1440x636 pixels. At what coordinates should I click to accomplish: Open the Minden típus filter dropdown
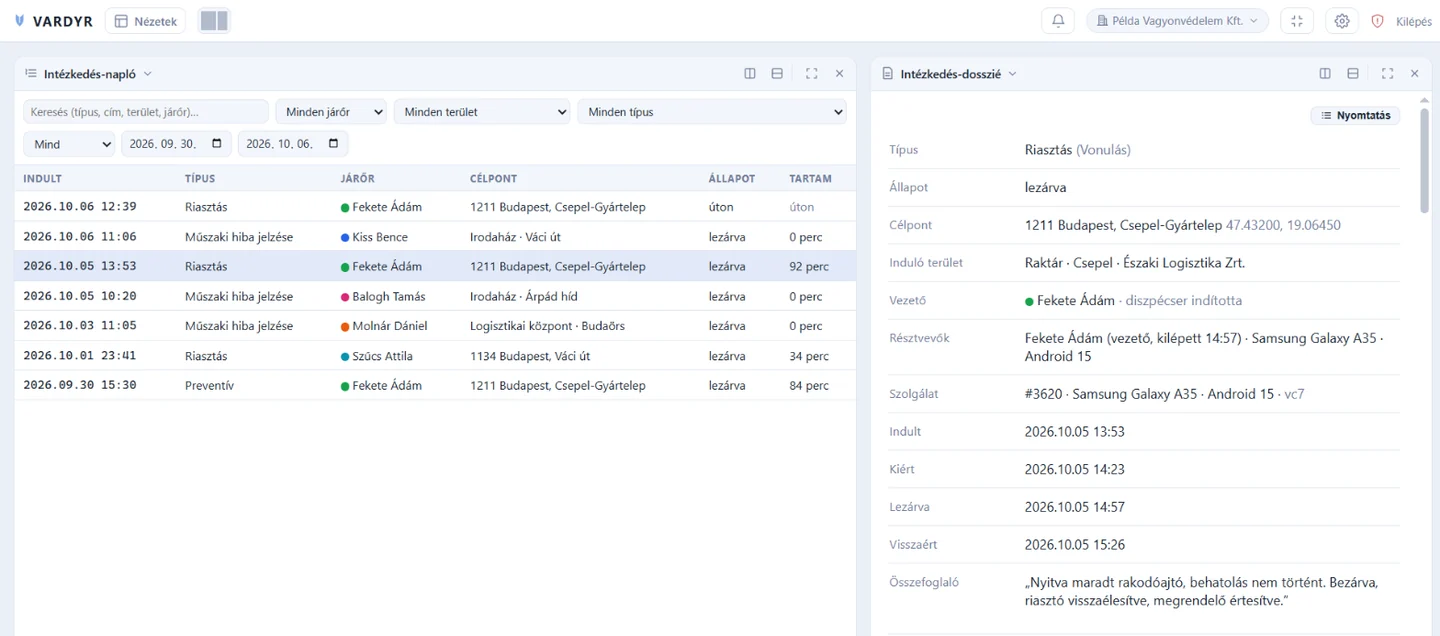(x=712, y=112)
